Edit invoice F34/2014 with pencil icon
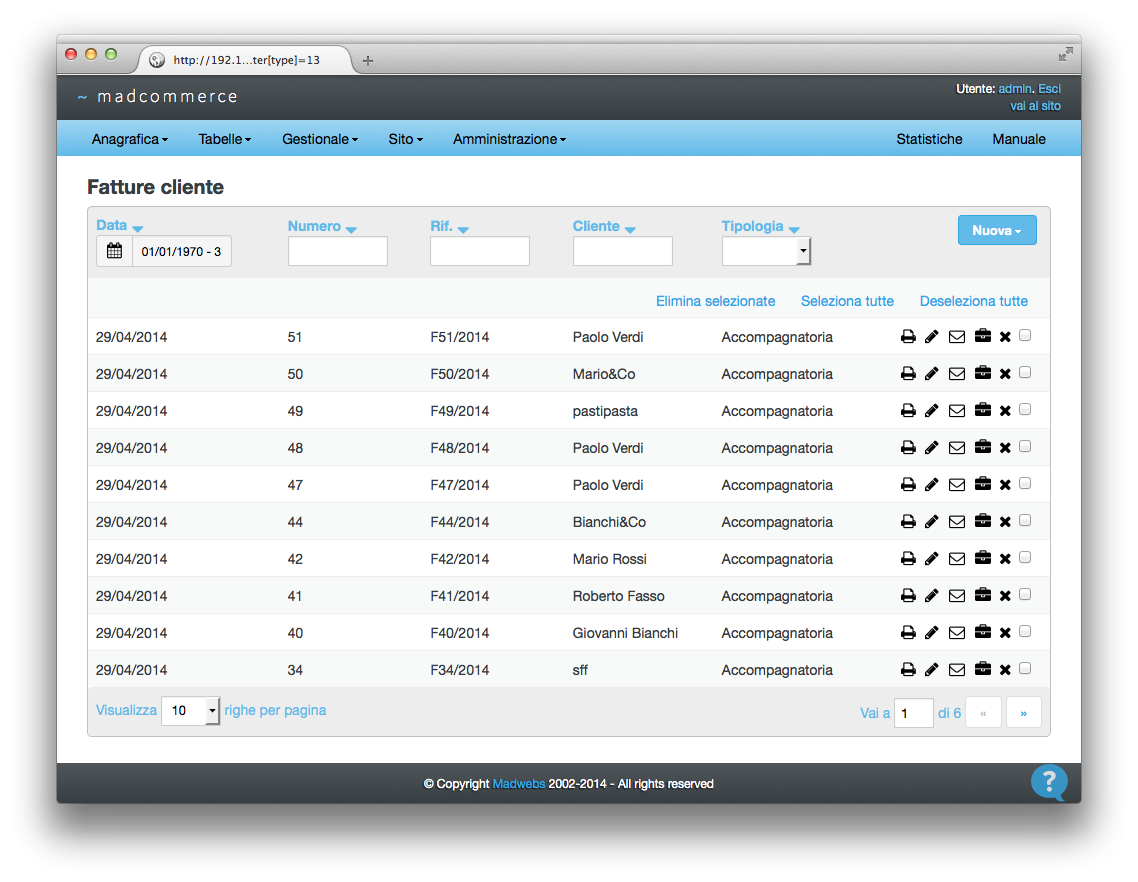Image resolution: width=1138 pixels, height=882 pixels. (932, 670)
